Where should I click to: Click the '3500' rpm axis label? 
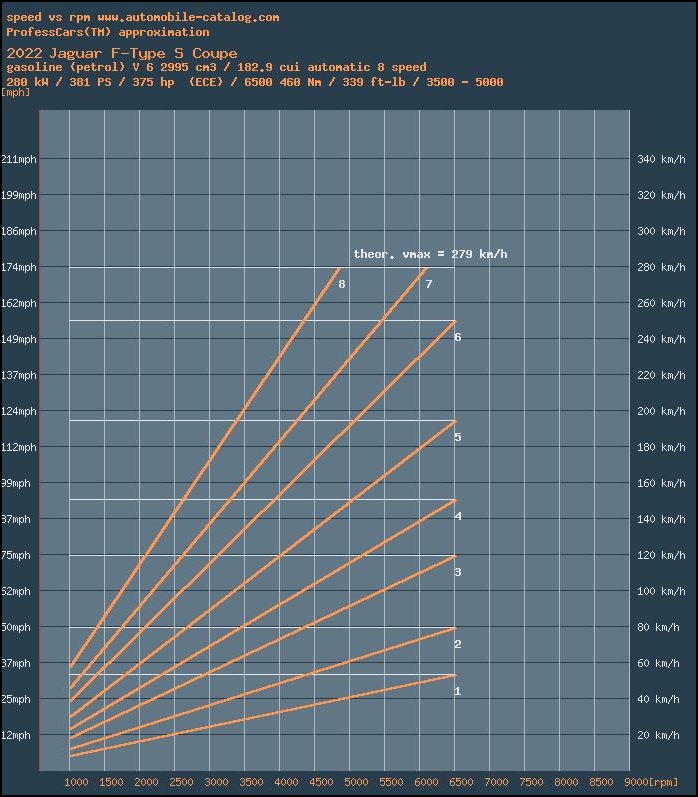[x=252, y=783]
